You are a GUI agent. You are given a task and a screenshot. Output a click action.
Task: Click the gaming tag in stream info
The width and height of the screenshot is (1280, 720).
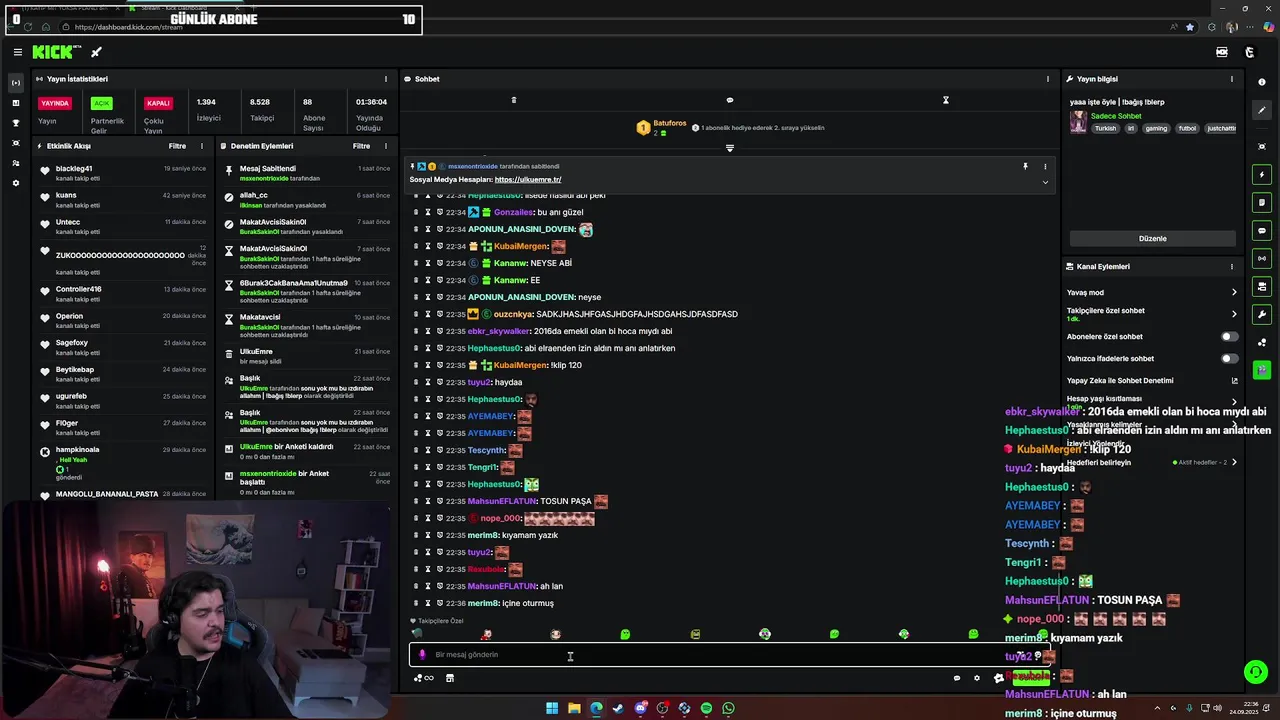pyautogui.click(x=1156, y=128)
